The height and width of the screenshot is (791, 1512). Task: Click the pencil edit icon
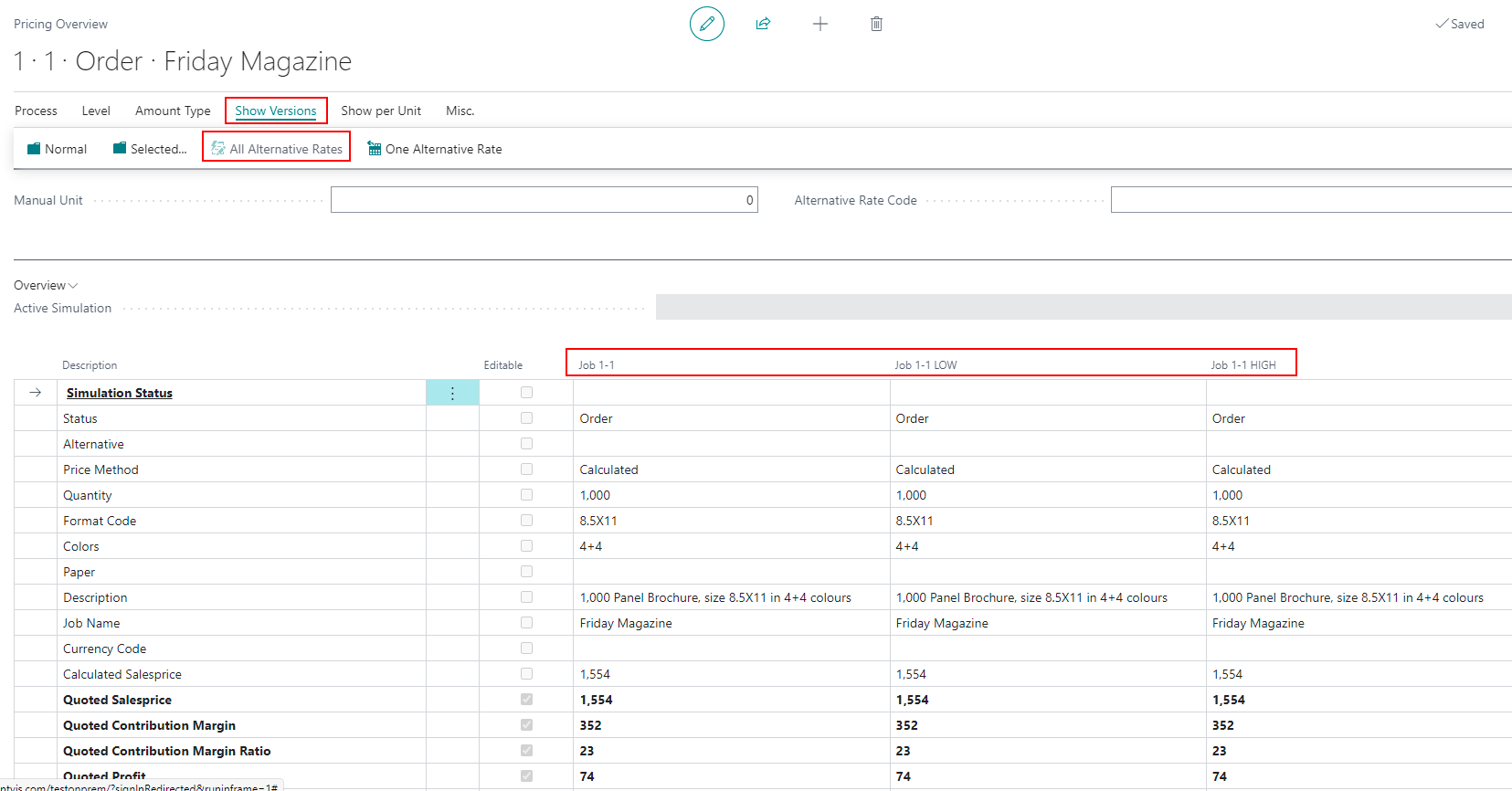[707, 24]
